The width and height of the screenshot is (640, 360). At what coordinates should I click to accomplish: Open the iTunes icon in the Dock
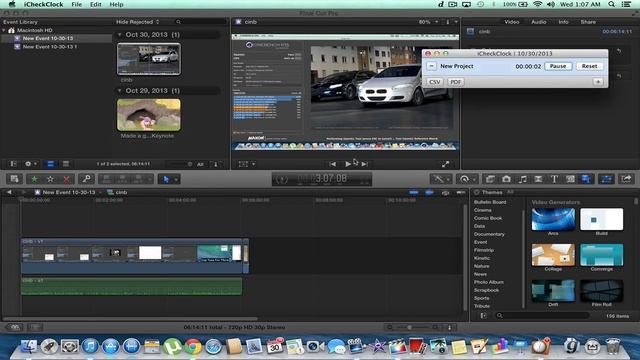click(x=90, y=347)
